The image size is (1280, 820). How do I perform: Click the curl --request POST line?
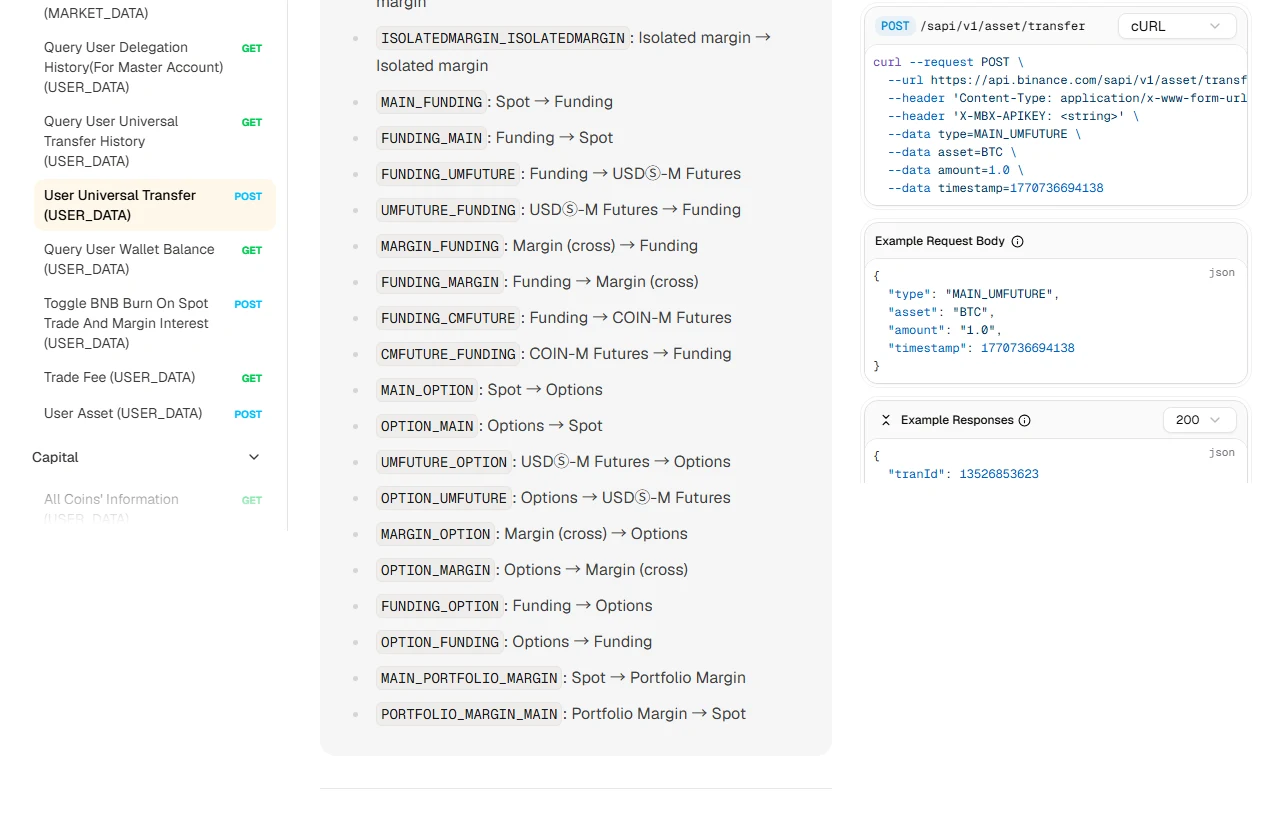(948, 62)
